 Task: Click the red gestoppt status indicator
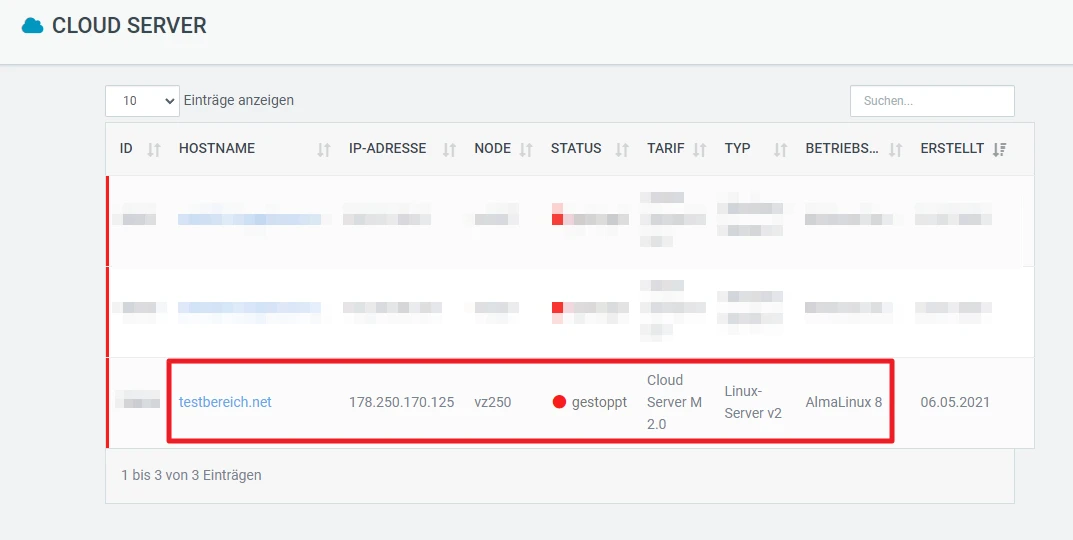click(560, 402)
